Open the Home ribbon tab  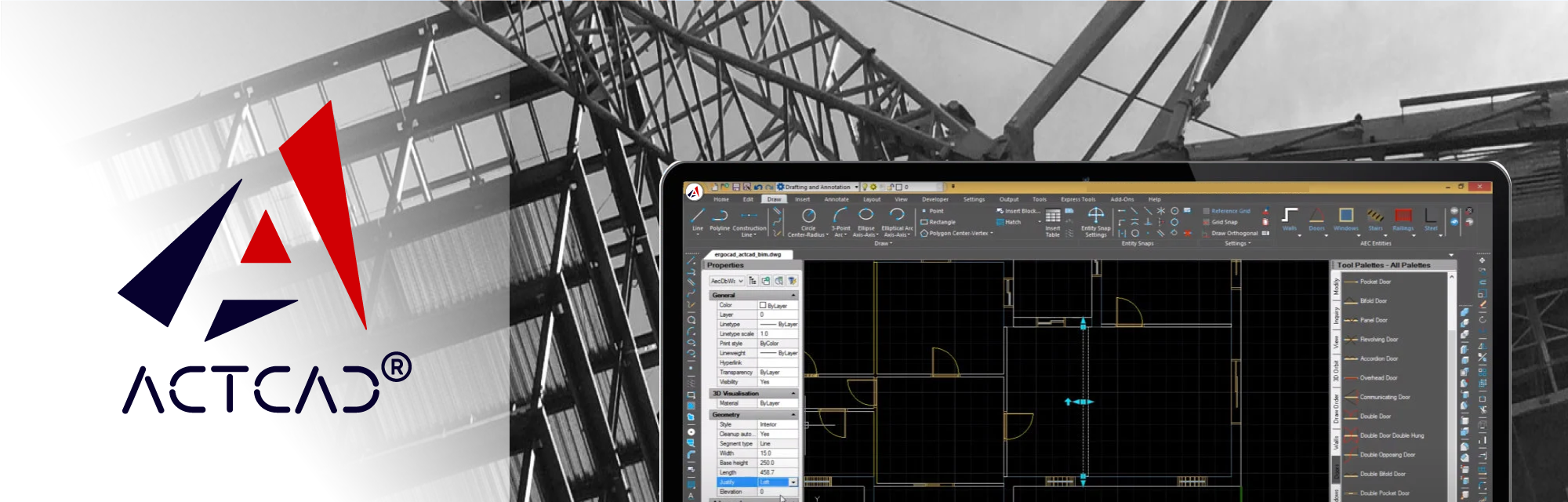(721, 199)
